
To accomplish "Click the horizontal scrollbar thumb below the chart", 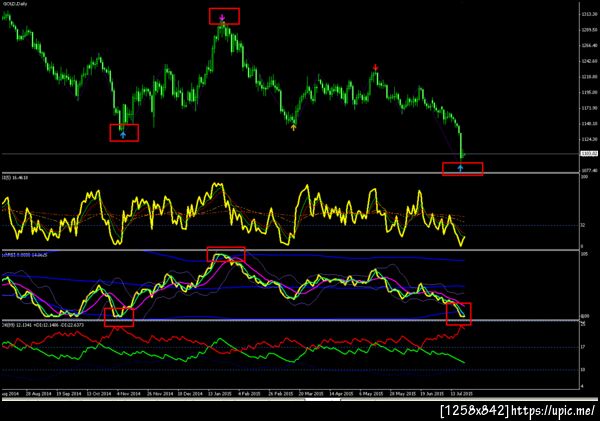I will 322,400.
